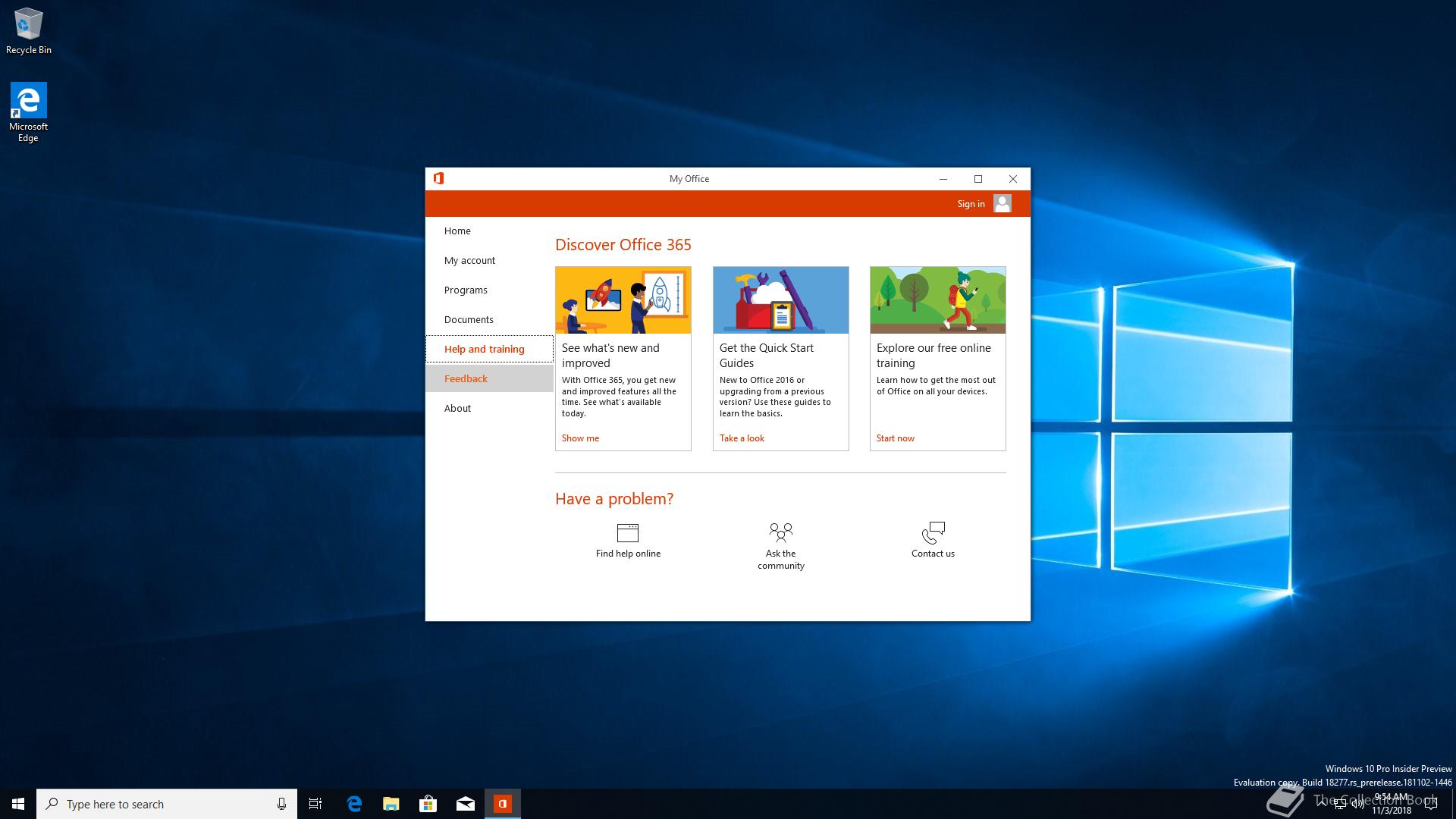Click the Sign in link
This screenshot has height=819, width=1456.
click(971, 204)
